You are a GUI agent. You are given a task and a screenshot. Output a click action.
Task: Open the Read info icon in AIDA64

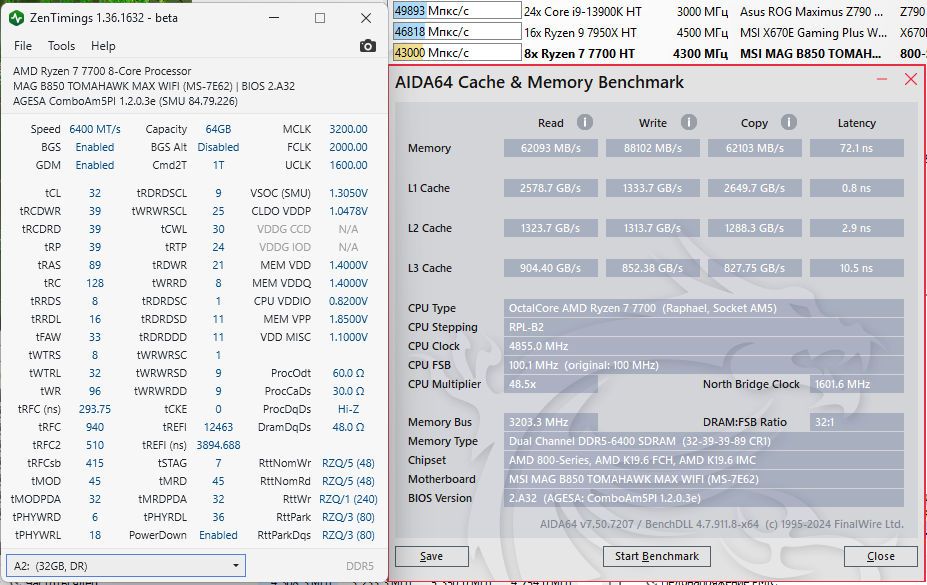click(x=585, y=122)
